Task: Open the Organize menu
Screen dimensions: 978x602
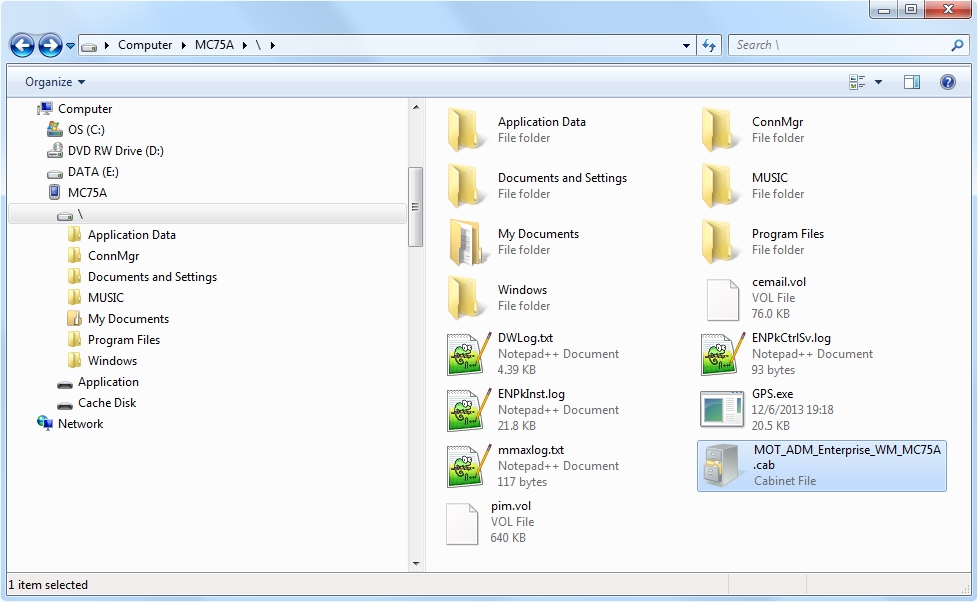Action: [x=52, y=81]
